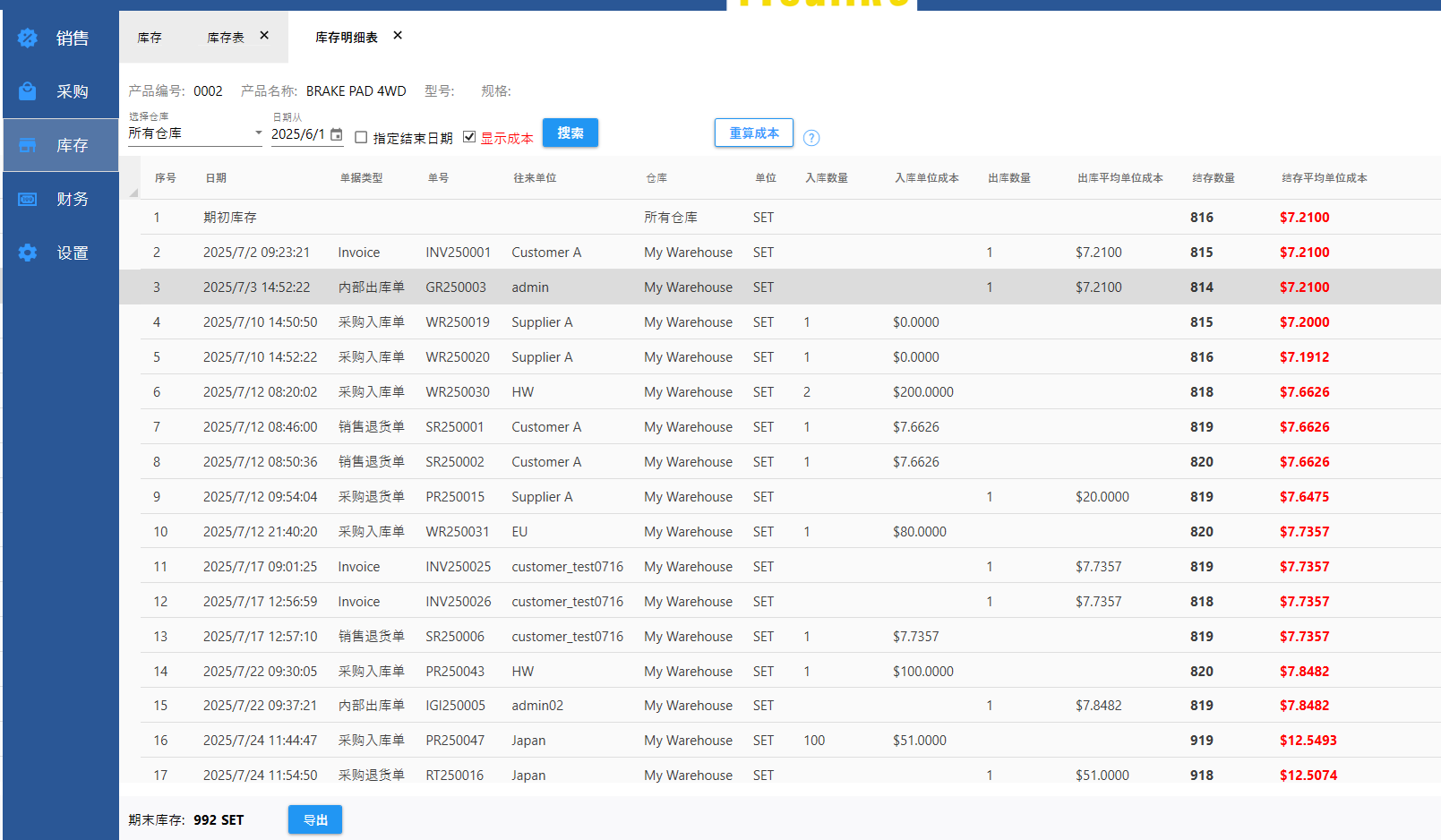
Task: Switch to the 库存 tab
Action: coord(150,38)
